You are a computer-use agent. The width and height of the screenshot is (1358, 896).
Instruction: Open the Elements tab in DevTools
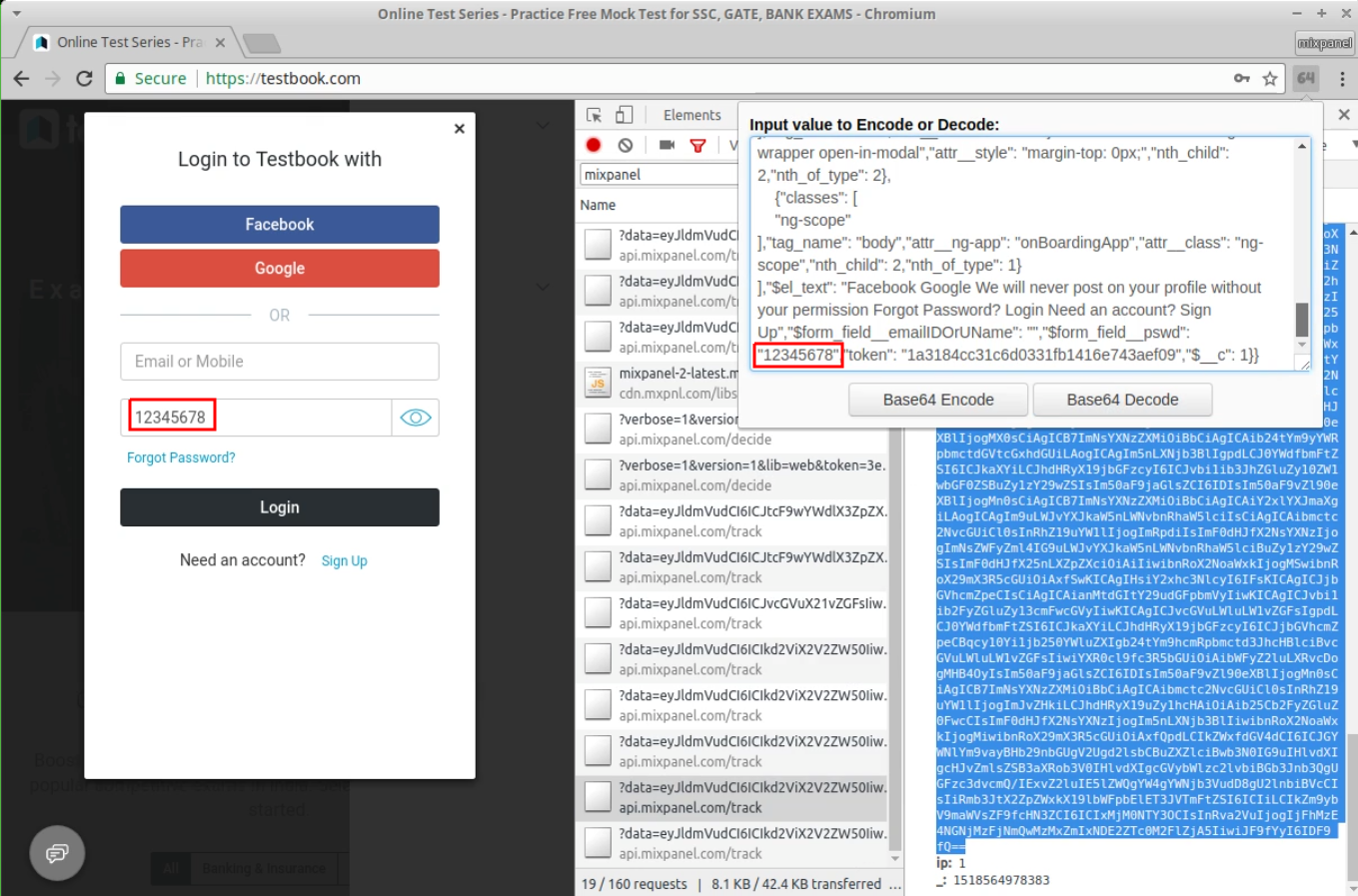(x=691, y=115)
